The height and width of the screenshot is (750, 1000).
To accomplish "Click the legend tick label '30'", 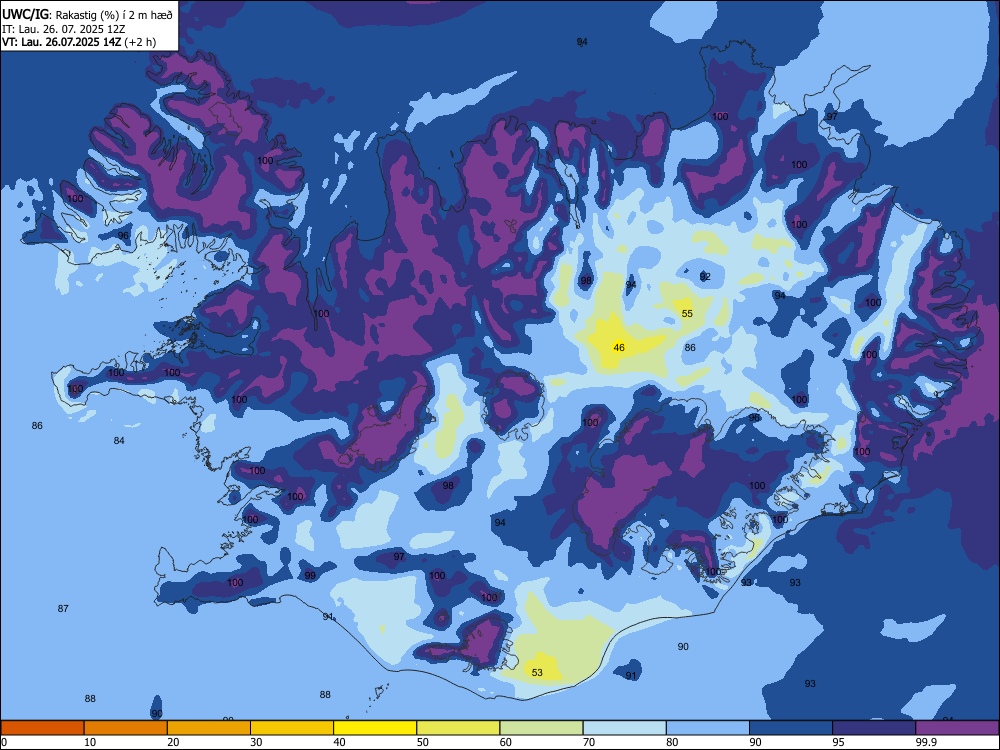I will tap(256, 742).
